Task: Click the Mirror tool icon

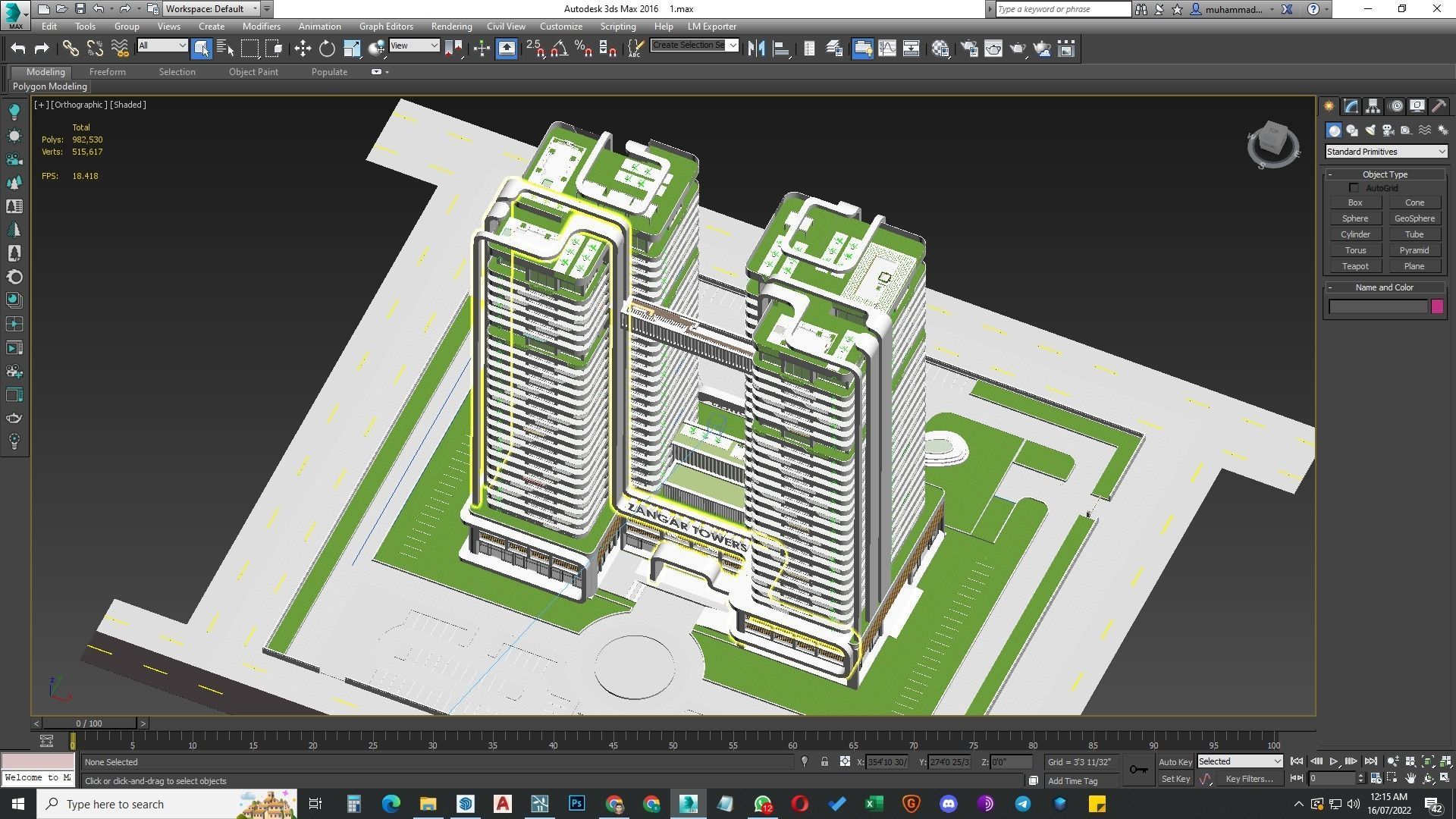Action: (756, 49)
